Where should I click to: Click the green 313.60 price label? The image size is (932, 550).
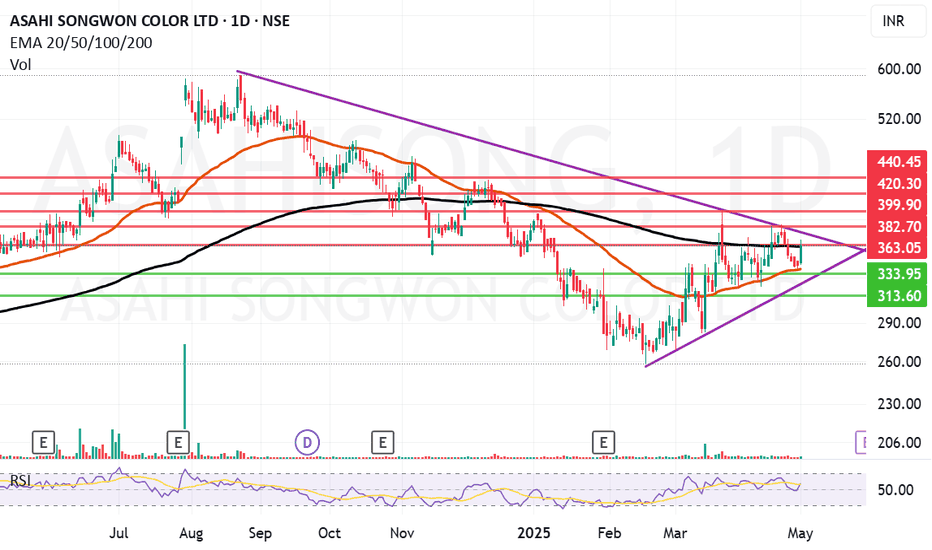point(897,296)
